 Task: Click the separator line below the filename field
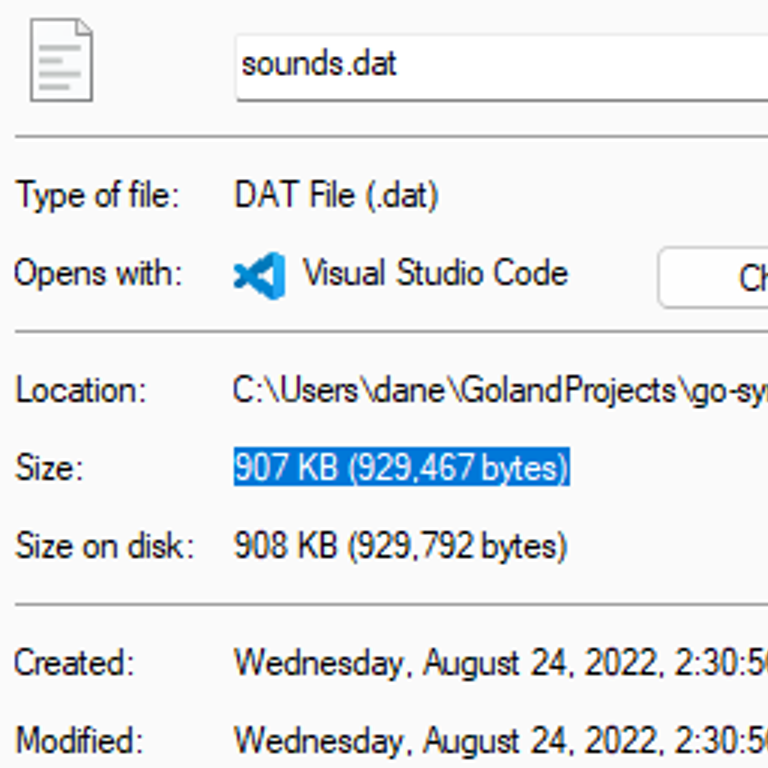click(391, 137)
